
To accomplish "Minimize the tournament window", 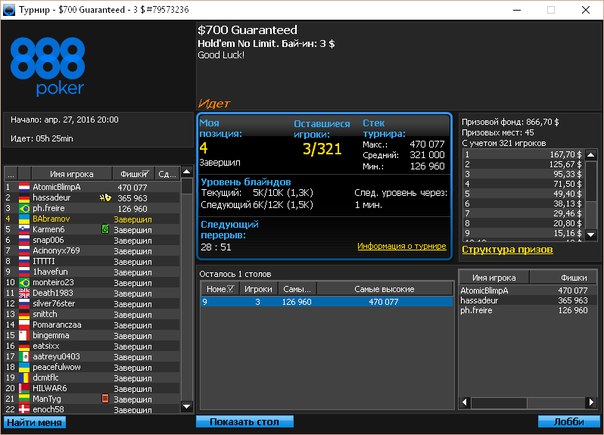I will [517, 10].
